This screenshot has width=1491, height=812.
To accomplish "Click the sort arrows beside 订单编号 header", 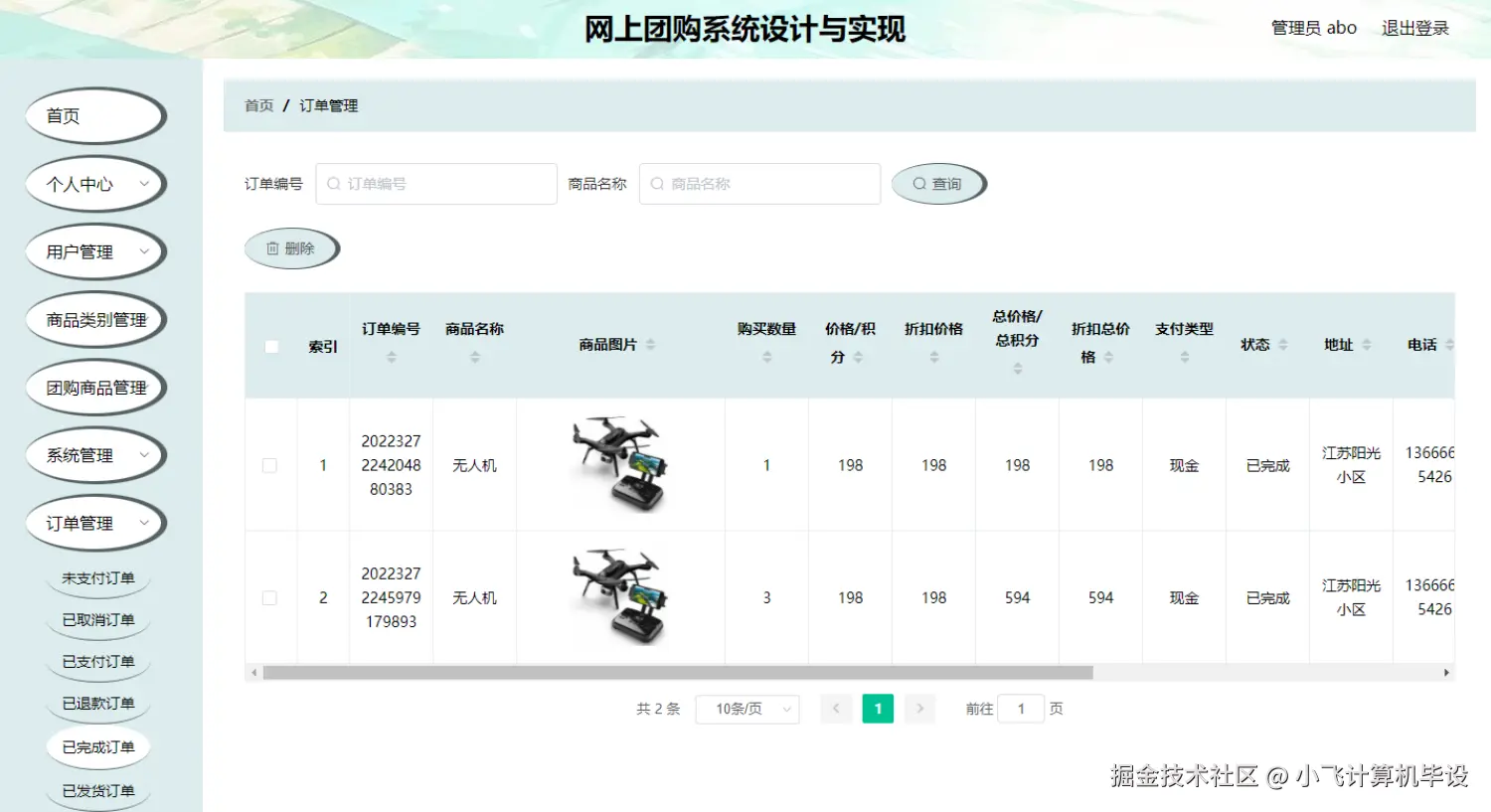I will point(391,357).
